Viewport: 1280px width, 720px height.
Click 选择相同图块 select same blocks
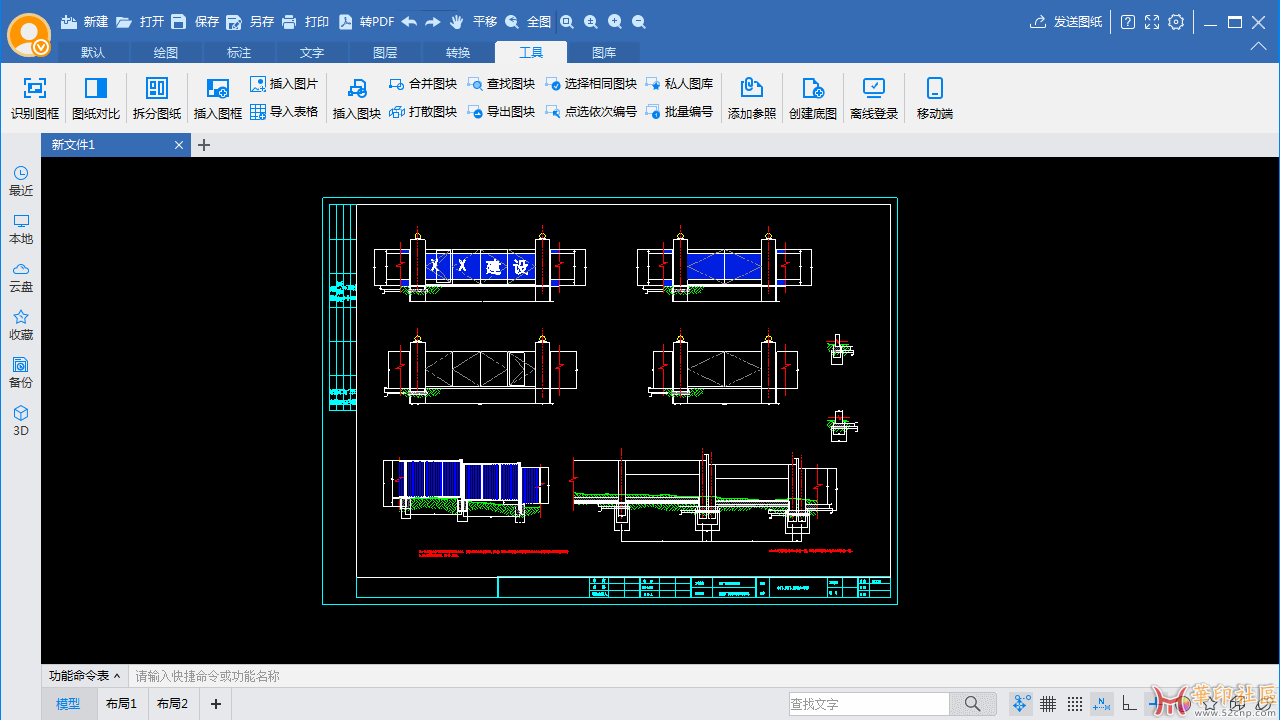pos(591,84)
